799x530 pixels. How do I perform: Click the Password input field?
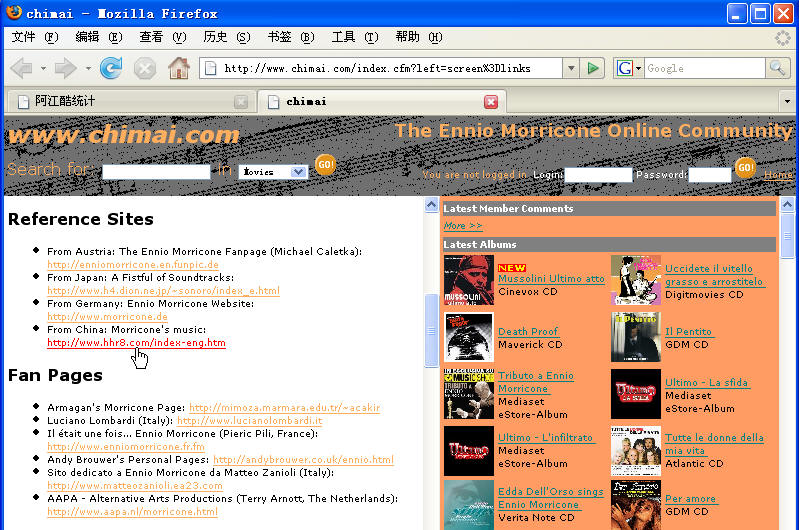[710, 175]
